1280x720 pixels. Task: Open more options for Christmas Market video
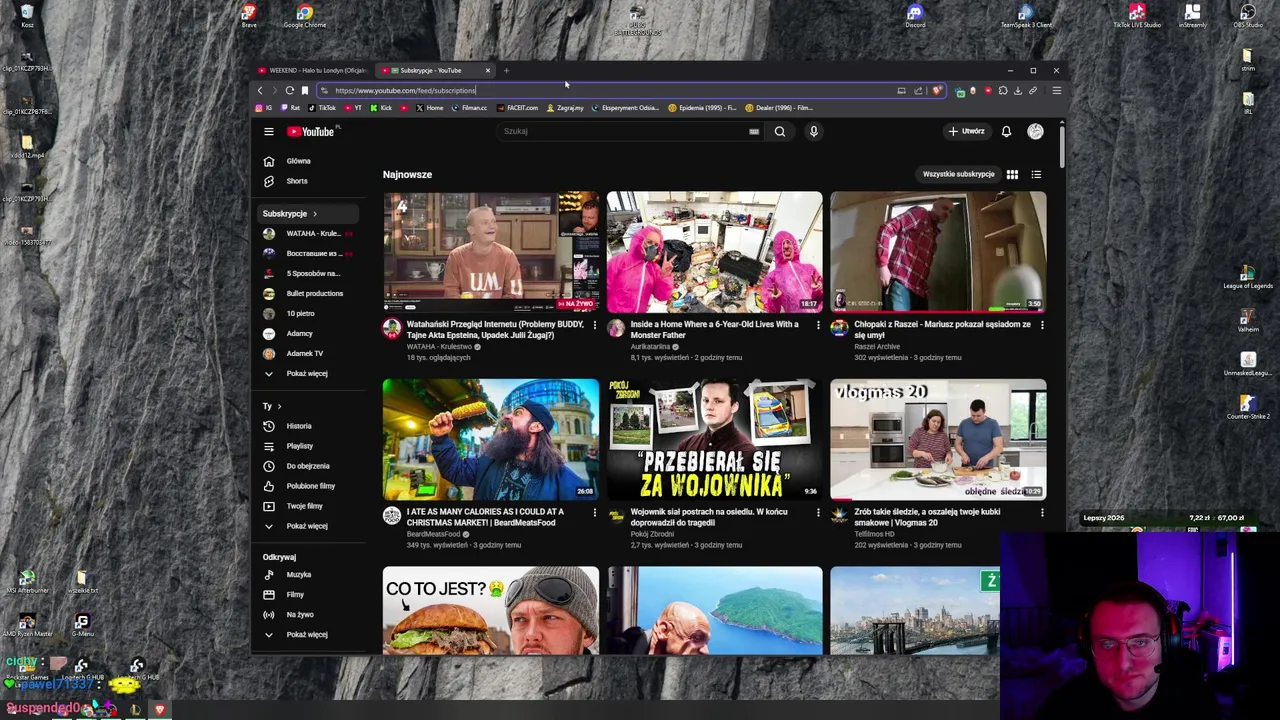click(x=594, y=512)
